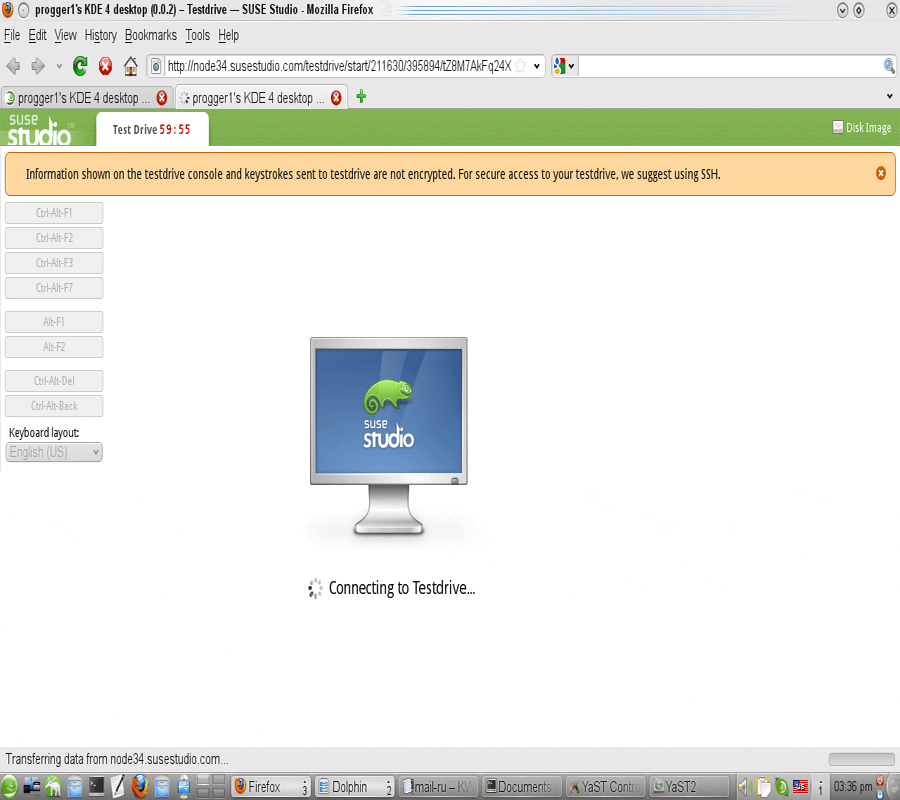The width and height of the screenshot is (900, 800).
Task: Go to the Firefox home page icon
Action: point(131,67)
